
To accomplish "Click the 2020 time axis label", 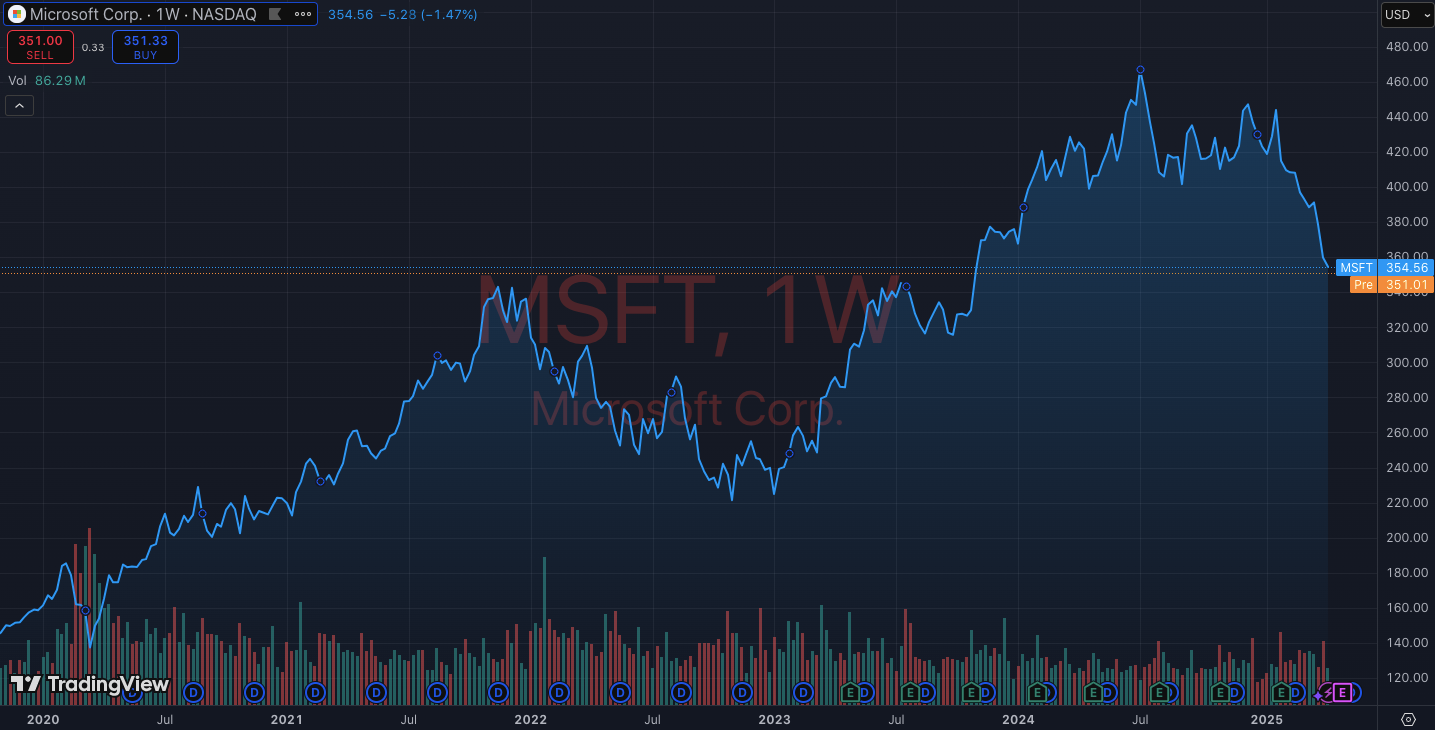I will (x=43, y=719).
